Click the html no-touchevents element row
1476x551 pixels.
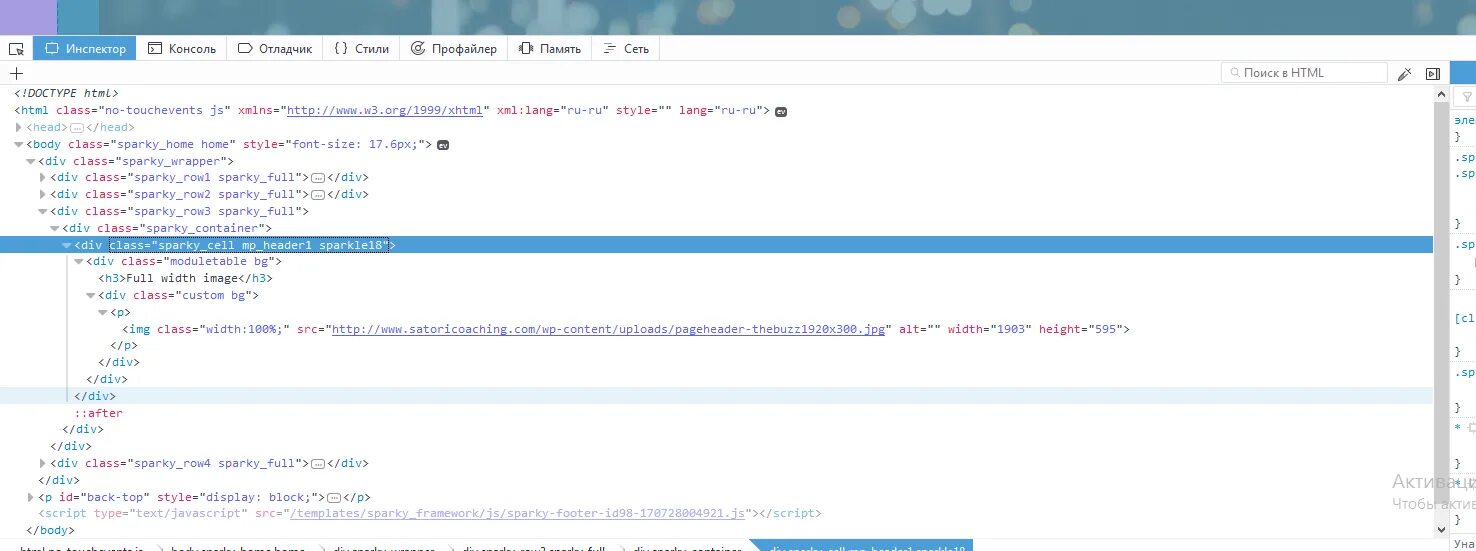[716, 111]
